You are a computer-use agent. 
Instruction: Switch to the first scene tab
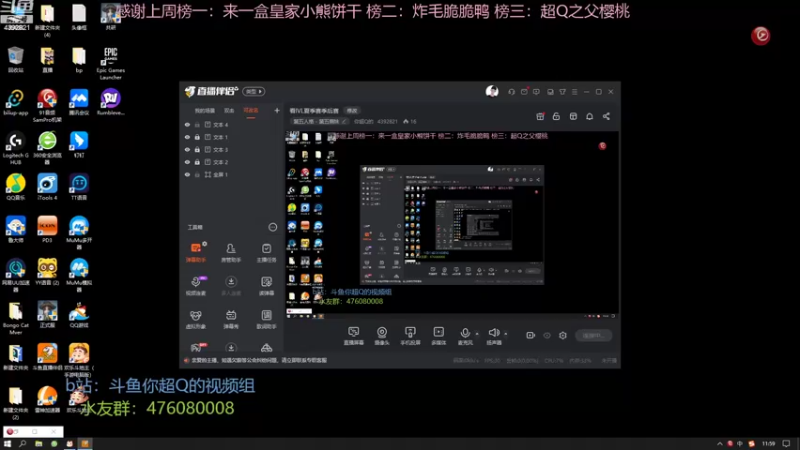click(204, 111)
